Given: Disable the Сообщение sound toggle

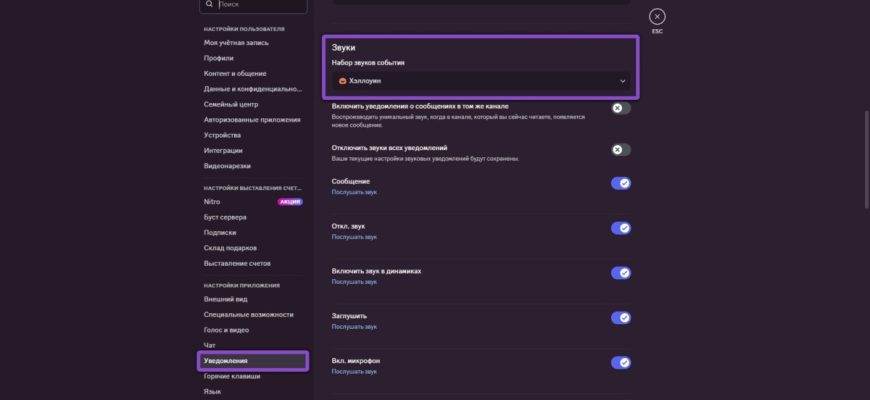Looking at the screenshot, I should point(620,184).
